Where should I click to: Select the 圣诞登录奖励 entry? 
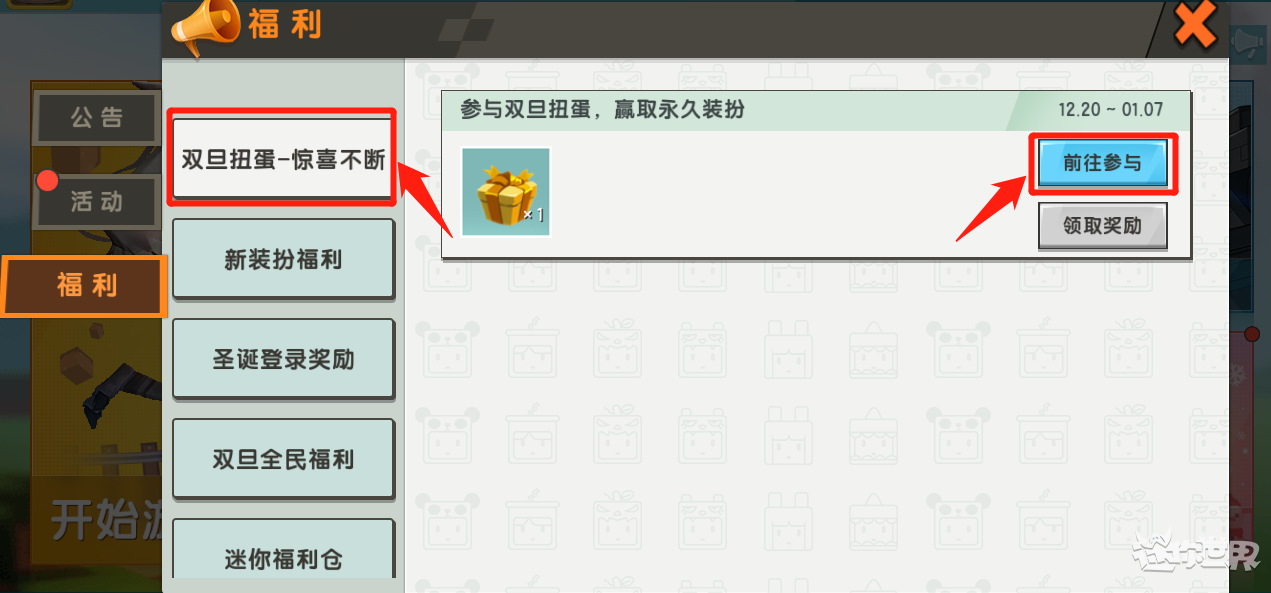click(x=283, y=359)
